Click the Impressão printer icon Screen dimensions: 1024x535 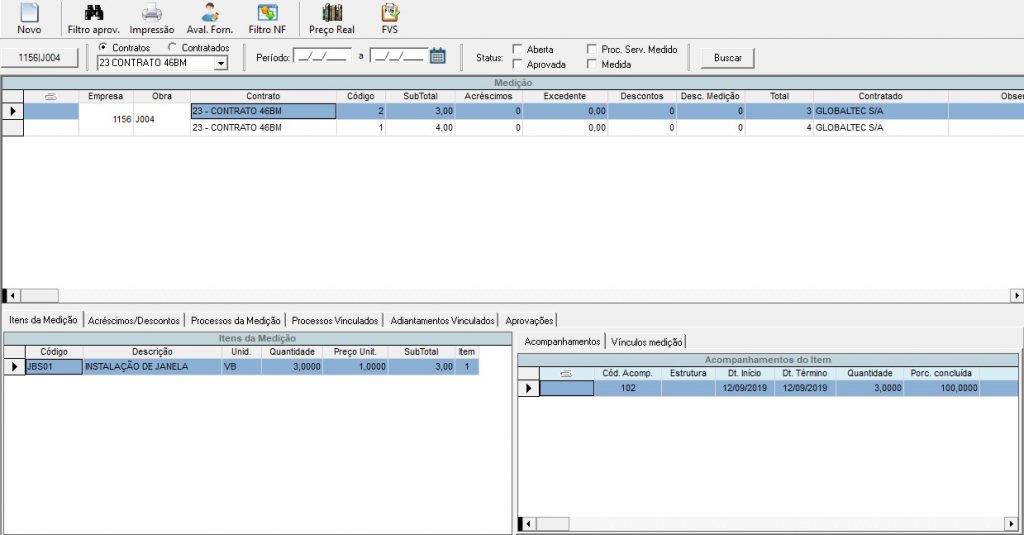pyautogui.click(x=151, y=14)
